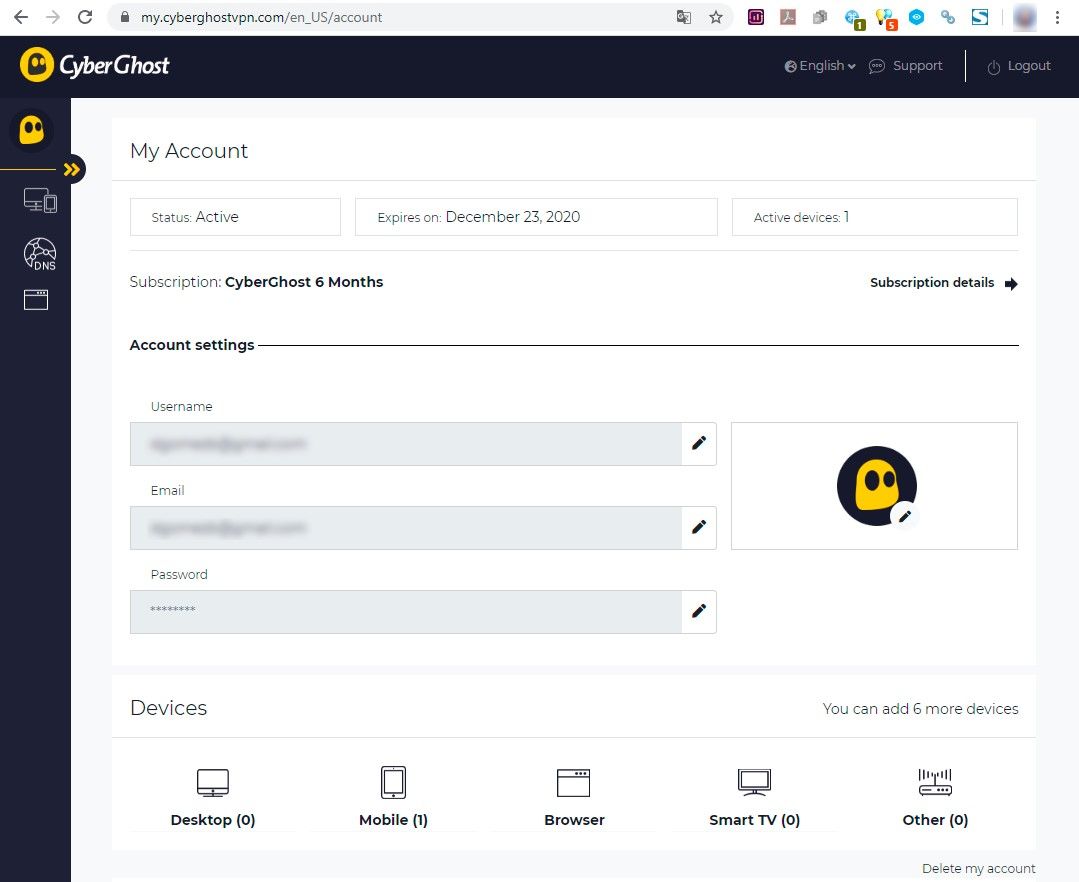
Task: Click the blue hexagon extension icon
Action: click(x=916, y=17)
